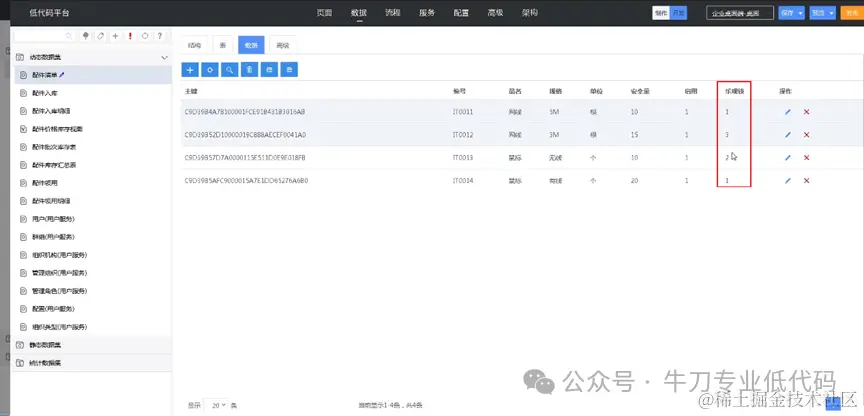Screen dimensions: 864x416
Task: Click the 安全量 column header
Action: (640, 91)
